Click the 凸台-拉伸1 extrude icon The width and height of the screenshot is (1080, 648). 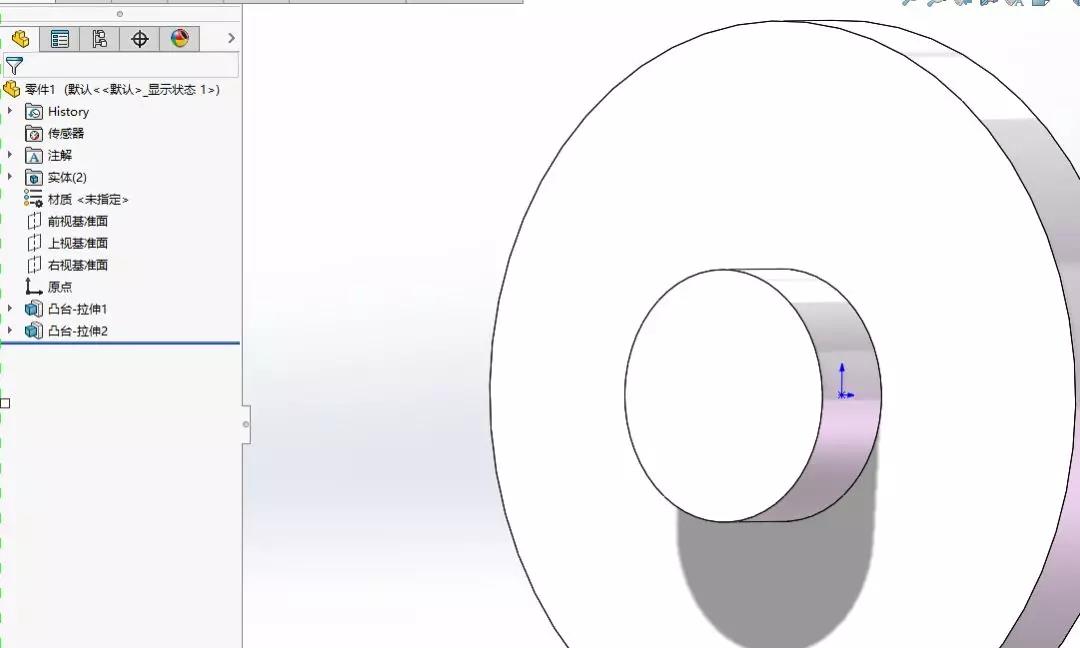pyautogui.click(x=34, y=309)
